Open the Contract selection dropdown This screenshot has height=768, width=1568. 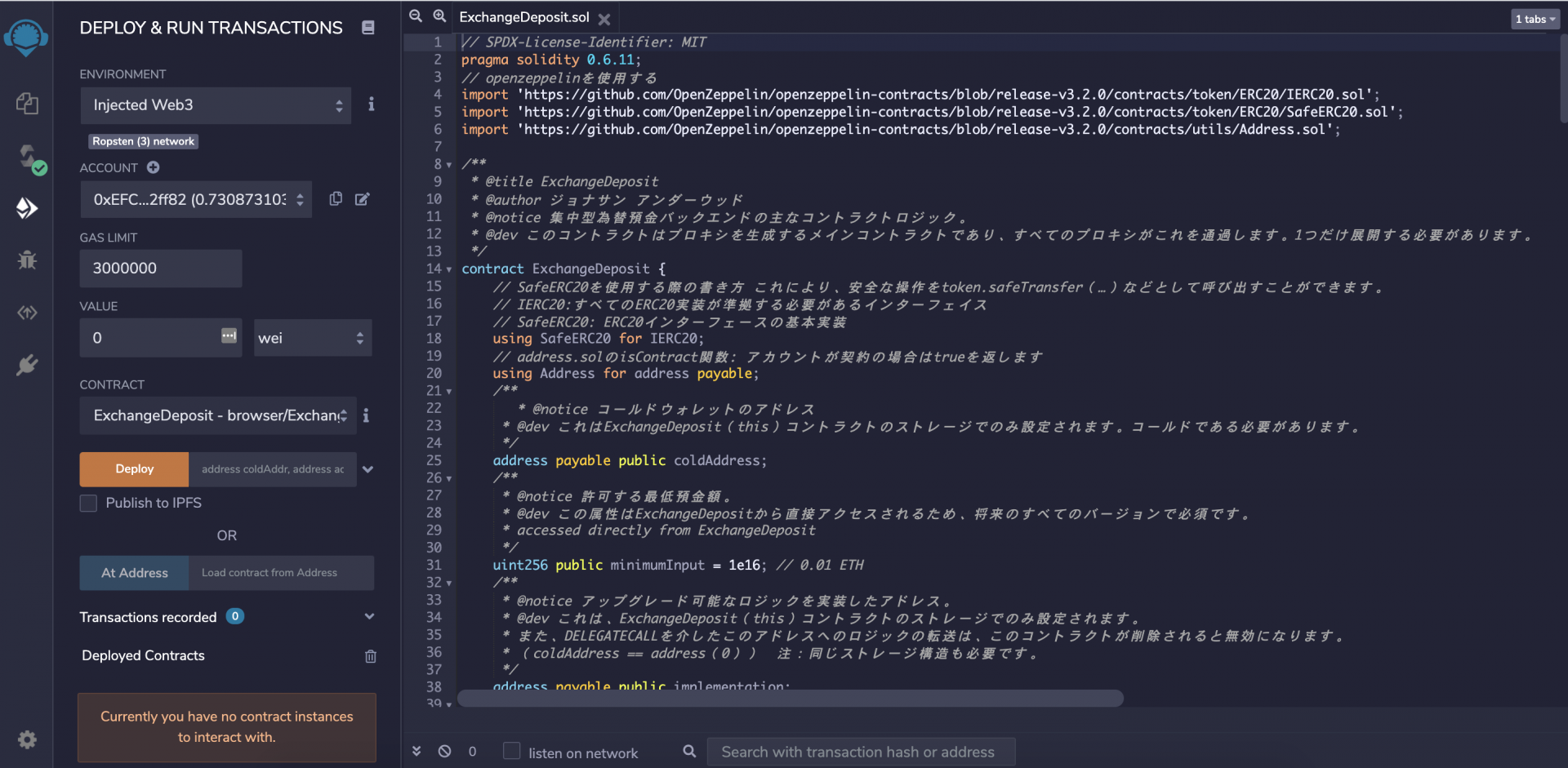pos(218,415)
